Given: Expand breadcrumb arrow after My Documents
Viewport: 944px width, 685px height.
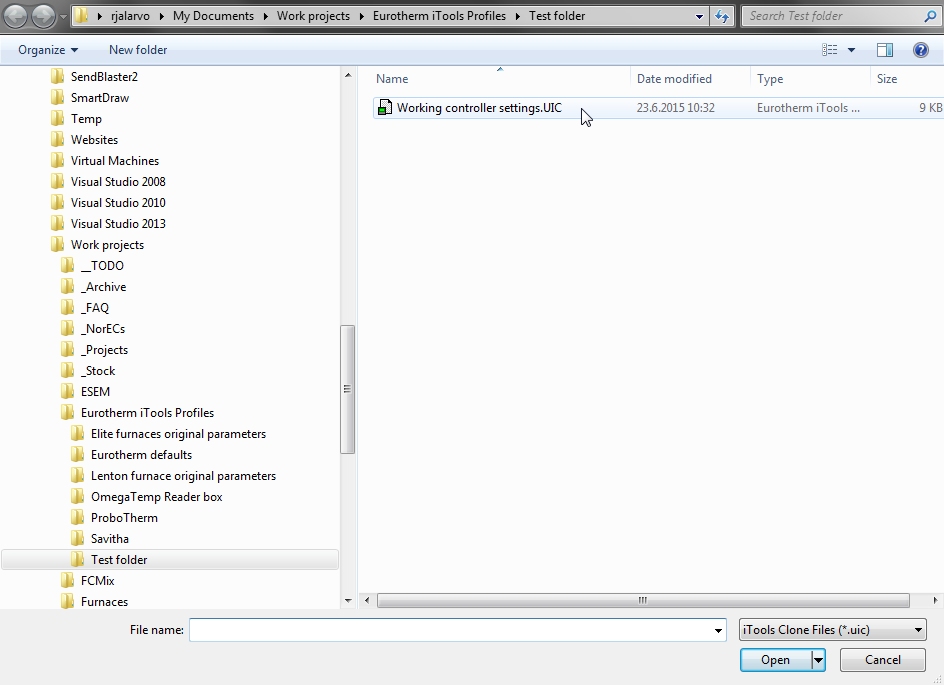Looking at the screenshot, I should coord(266,16).
